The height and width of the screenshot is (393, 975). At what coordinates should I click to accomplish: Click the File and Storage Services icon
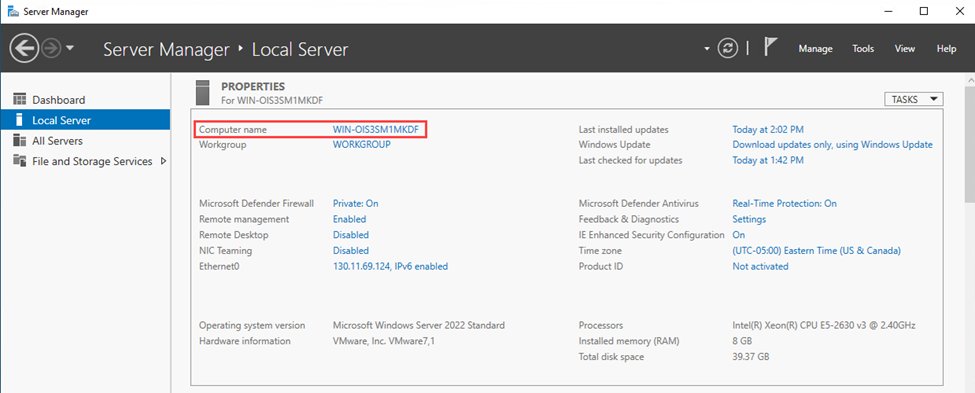tap(20, 161)
